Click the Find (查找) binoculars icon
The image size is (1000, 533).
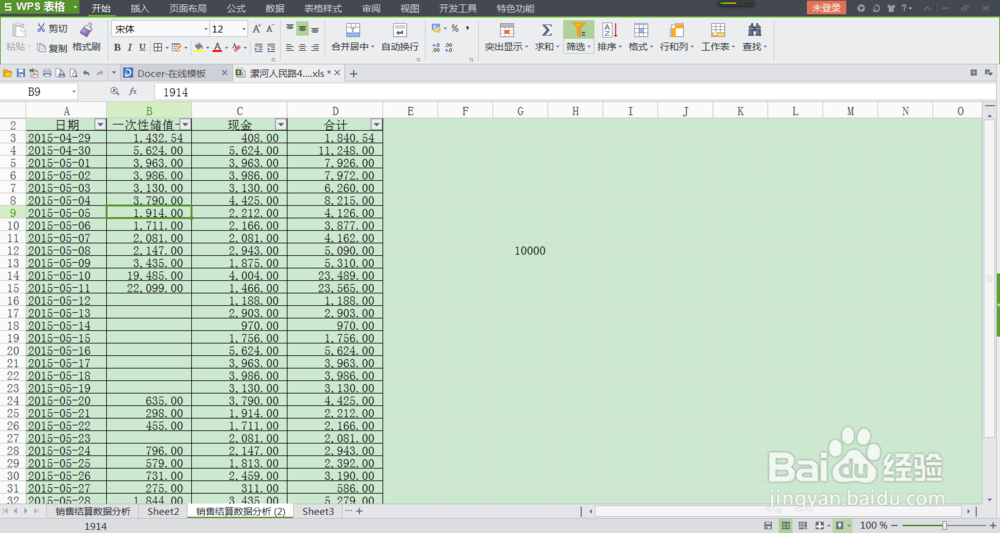(754, 30)
